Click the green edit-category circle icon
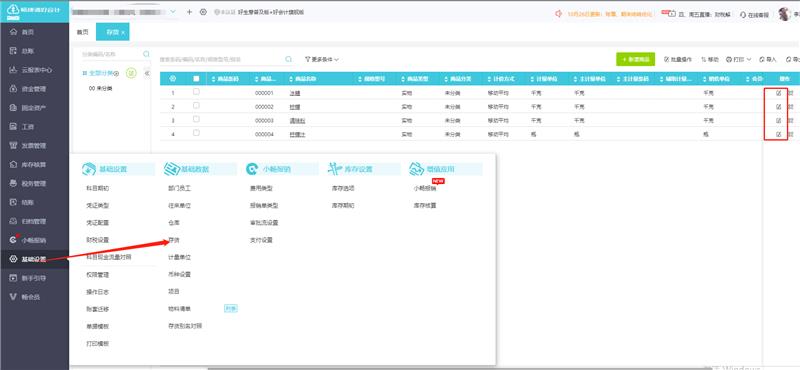 tap(131, 73)
